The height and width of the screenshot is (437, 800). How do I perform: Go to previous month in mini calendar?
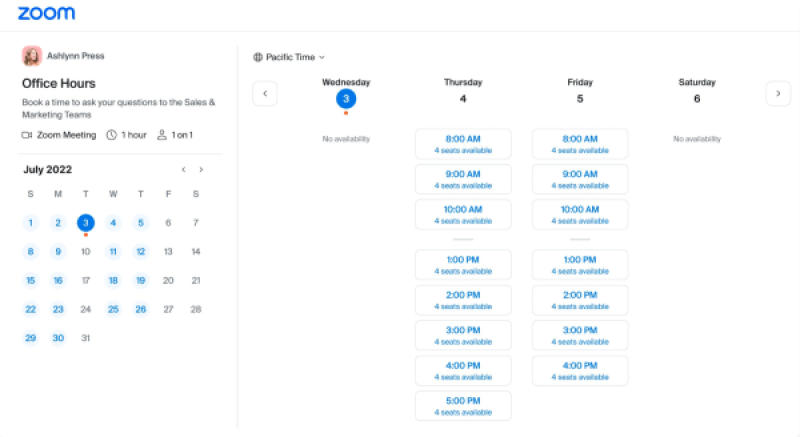point(183,170)
